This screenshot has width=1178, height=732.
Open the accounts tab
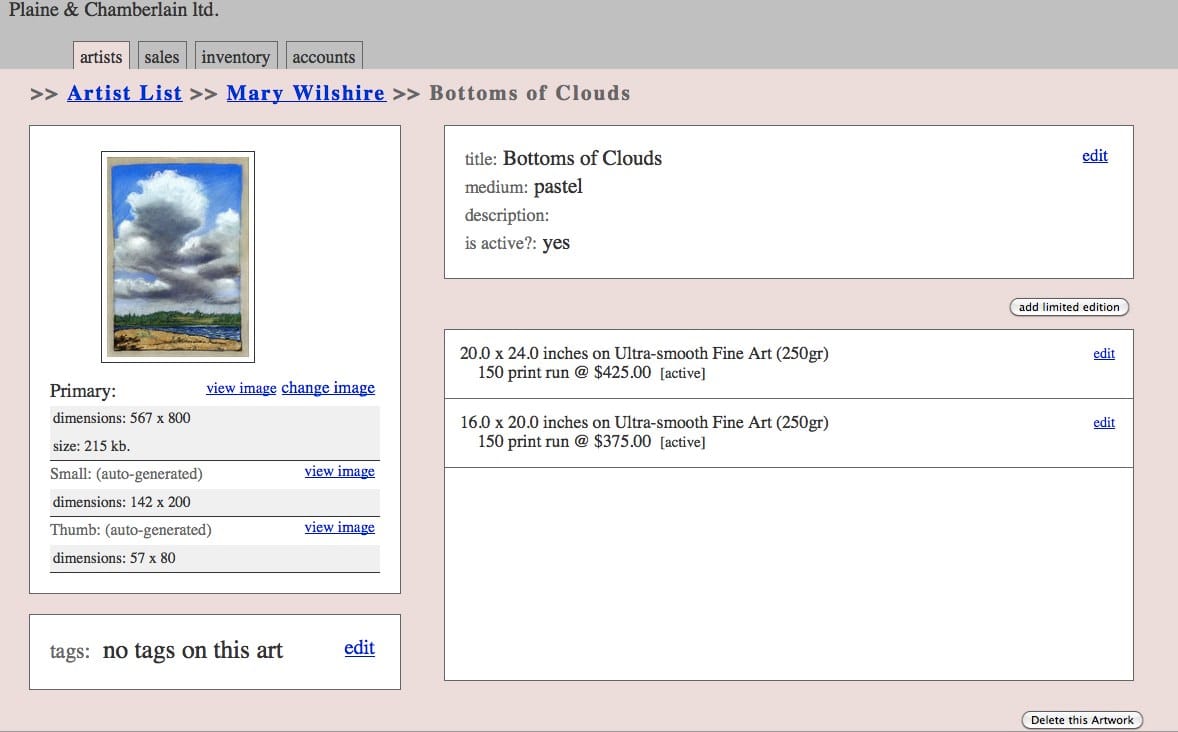pos(323,57)
